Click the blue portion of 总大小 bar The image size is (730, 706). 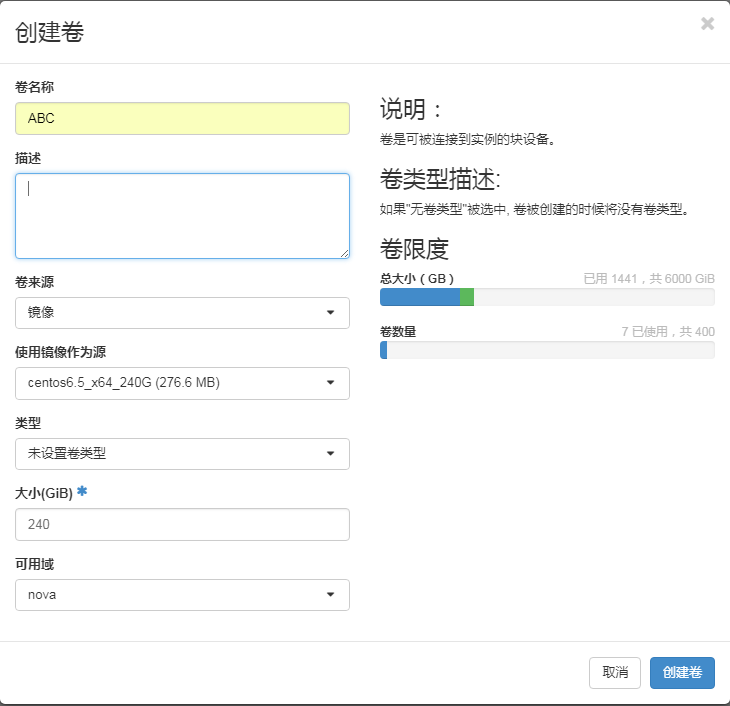coord(420,297)
